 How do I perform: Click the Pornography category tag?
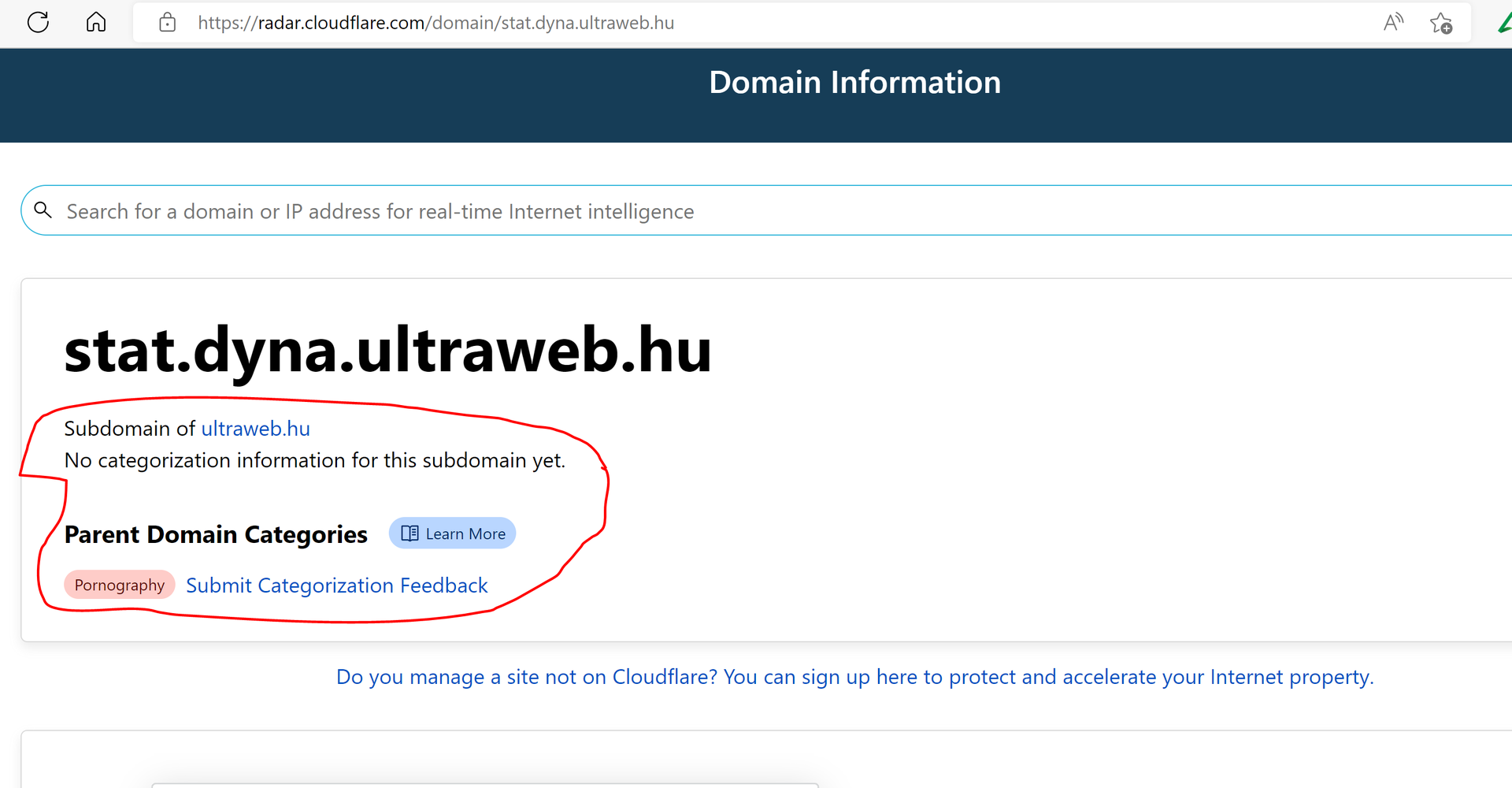[120, 585]
